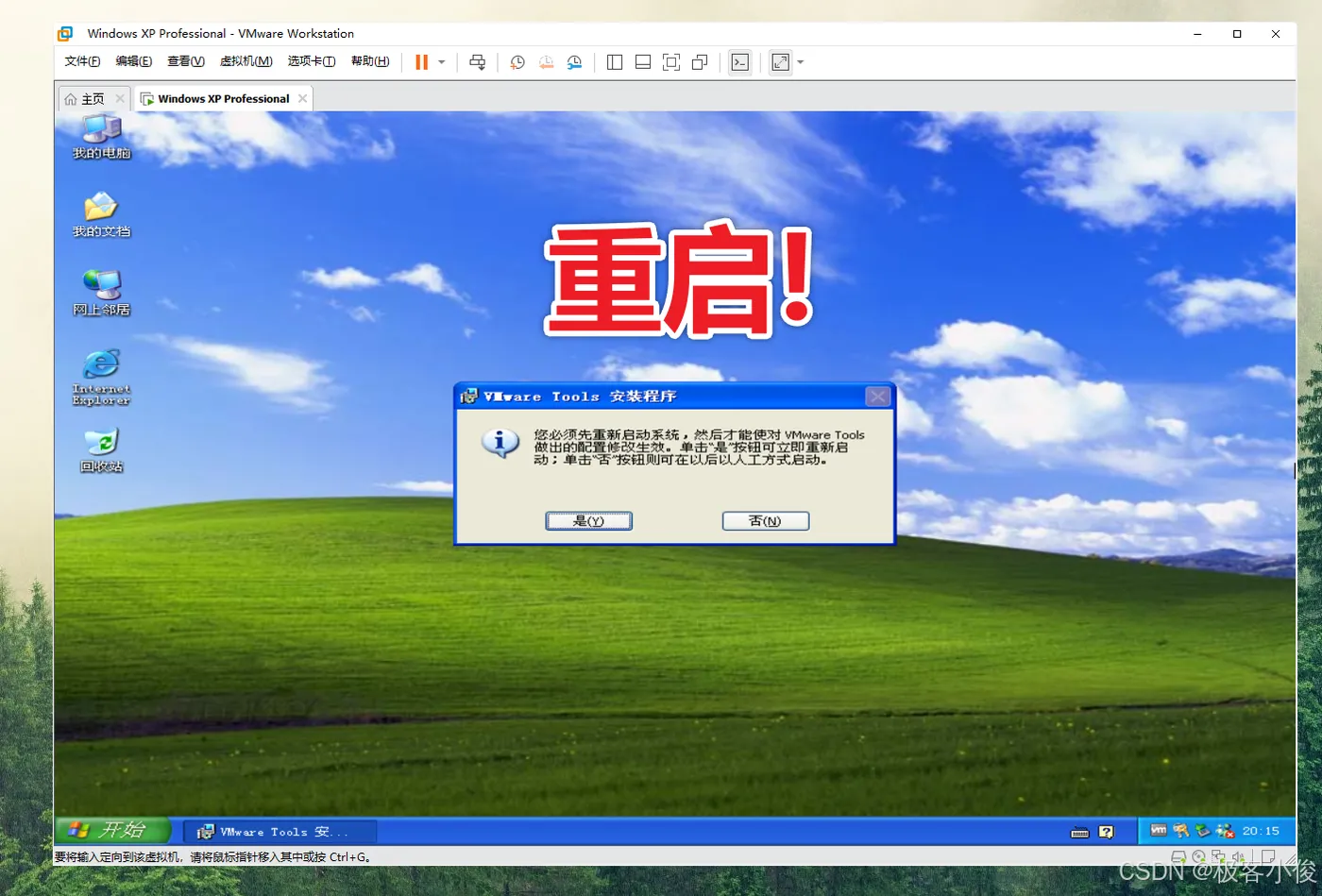Click the VMware Tools tray icon
Image resolution: width=1322 pixels, height=896 pixels.
pos(1159,830)
